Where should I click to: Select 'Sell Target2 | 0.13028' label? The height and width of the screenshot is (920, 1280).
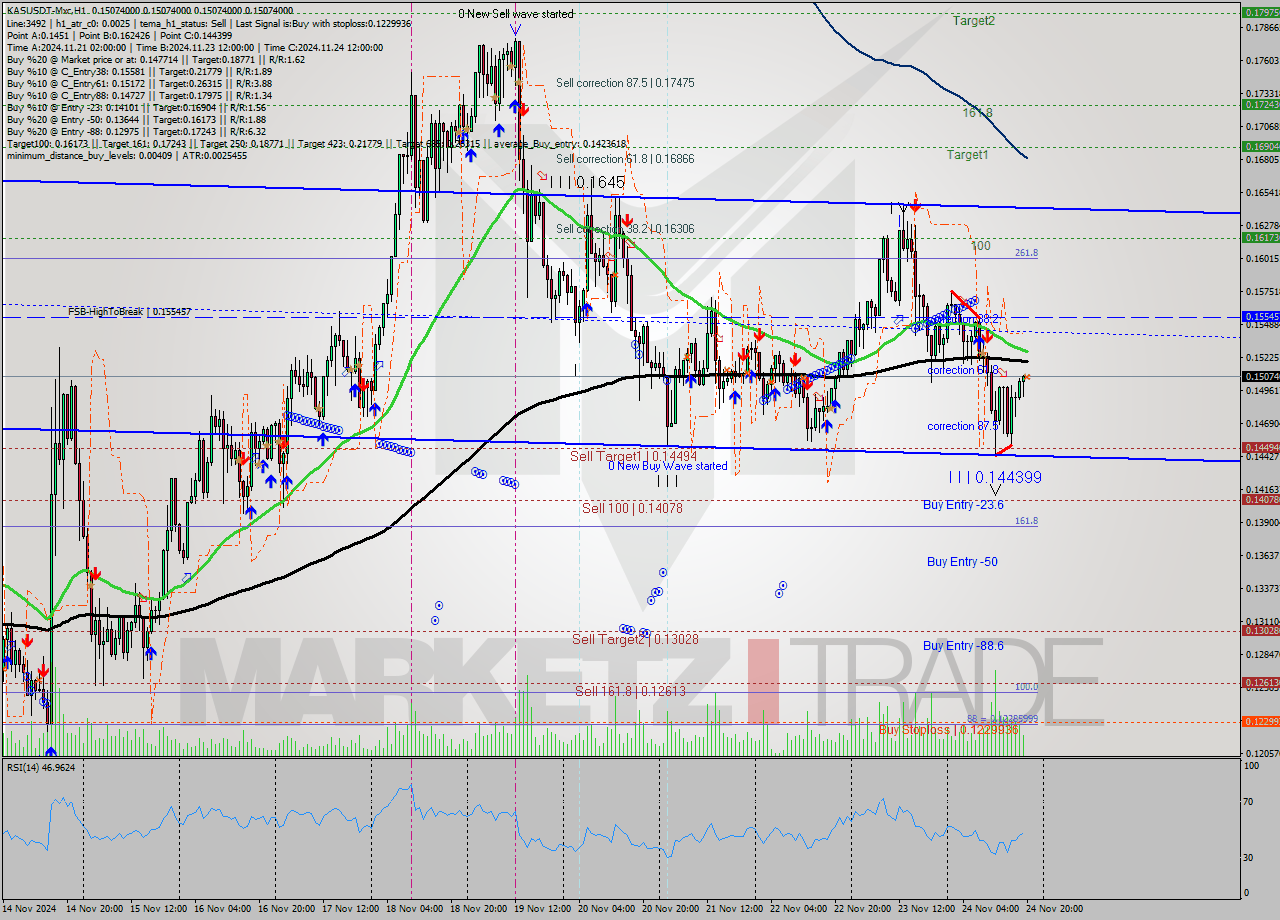[x=634, y=638]
